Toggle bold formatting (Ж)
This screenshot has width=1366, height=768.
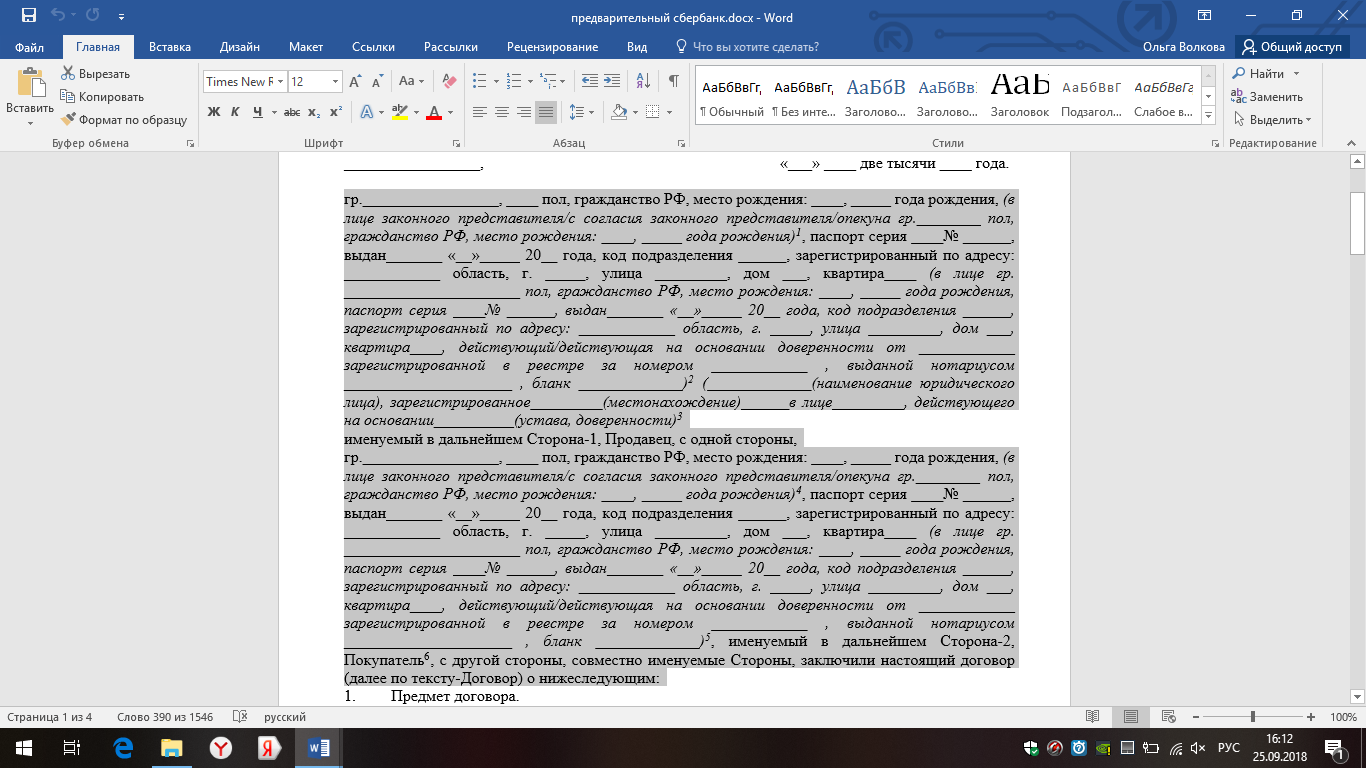[213, 112]
